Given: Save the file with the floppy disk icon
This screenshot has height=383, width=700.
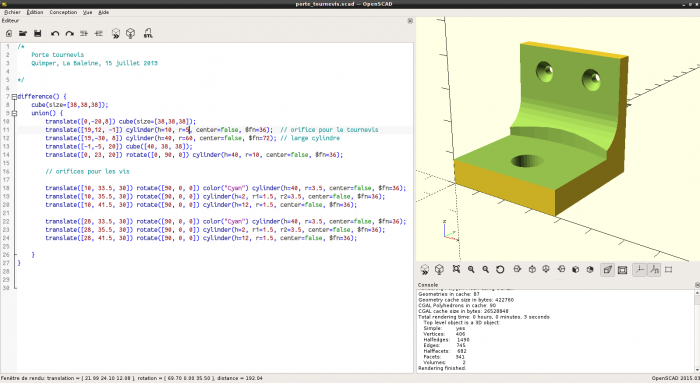Looking at the screenshot, I should (x=38, y=33).
